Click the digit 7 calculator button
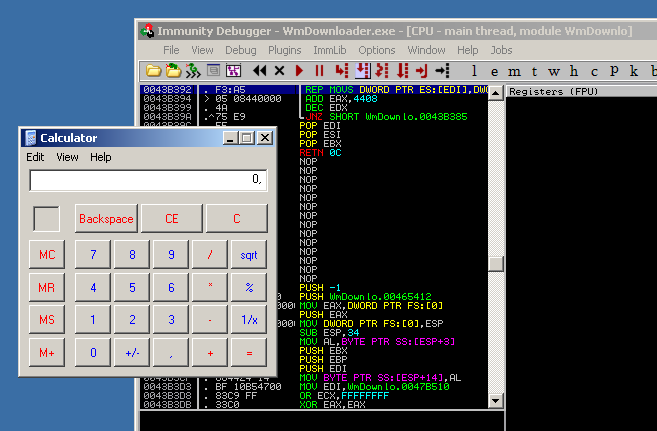This screenshot has height=431, width=657. pos(93,254)
